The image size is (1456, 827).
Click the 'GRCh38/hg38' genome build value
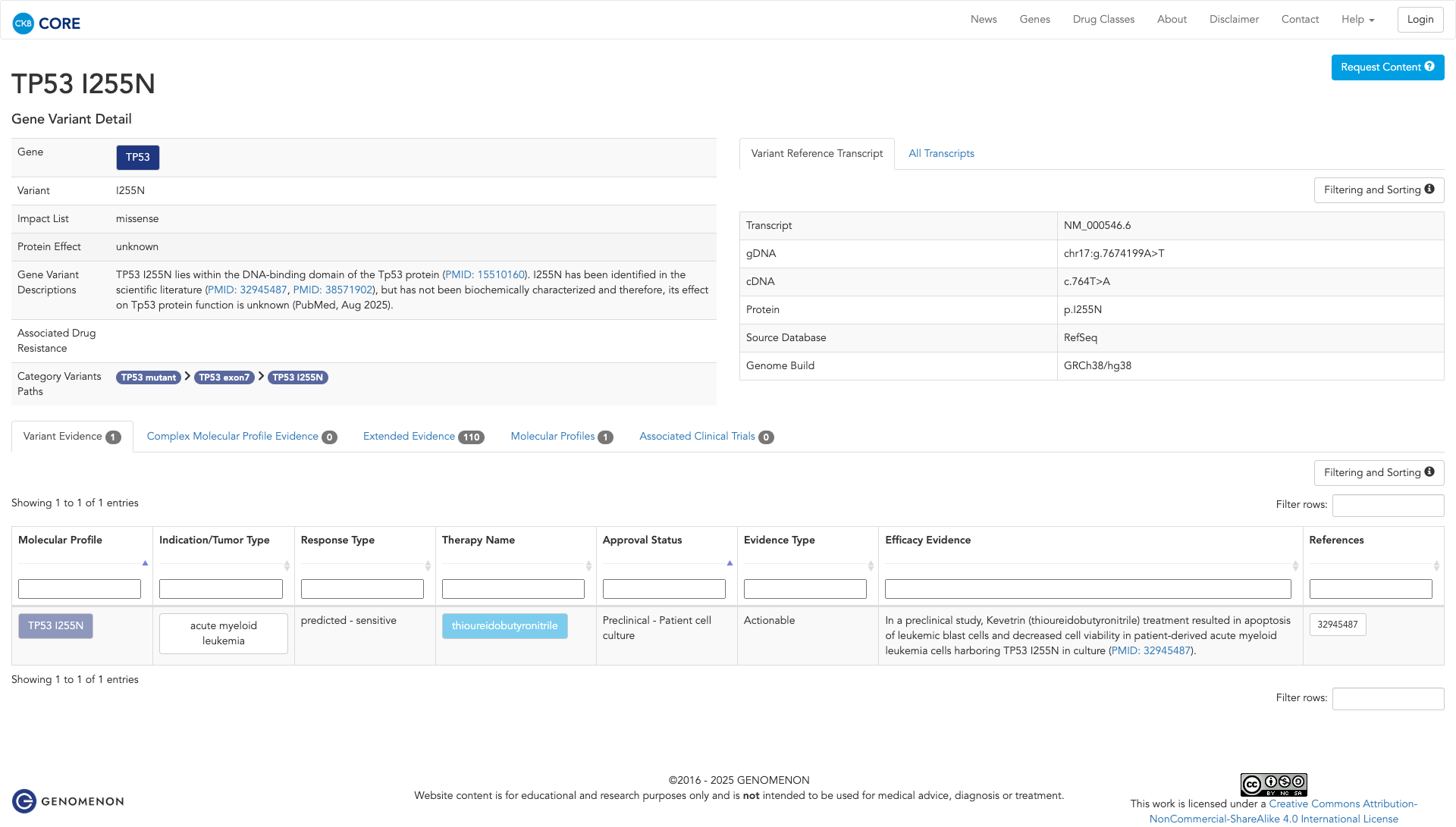1097,366
